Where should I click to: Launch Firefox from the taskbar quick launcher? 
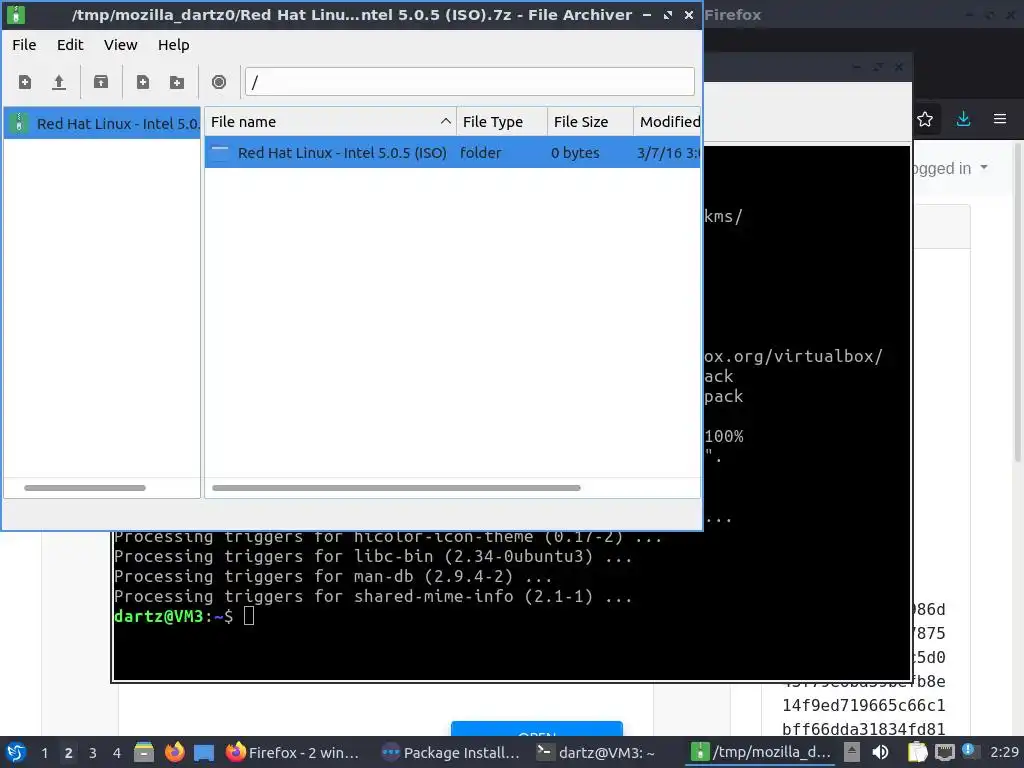[x=174, y=752]
